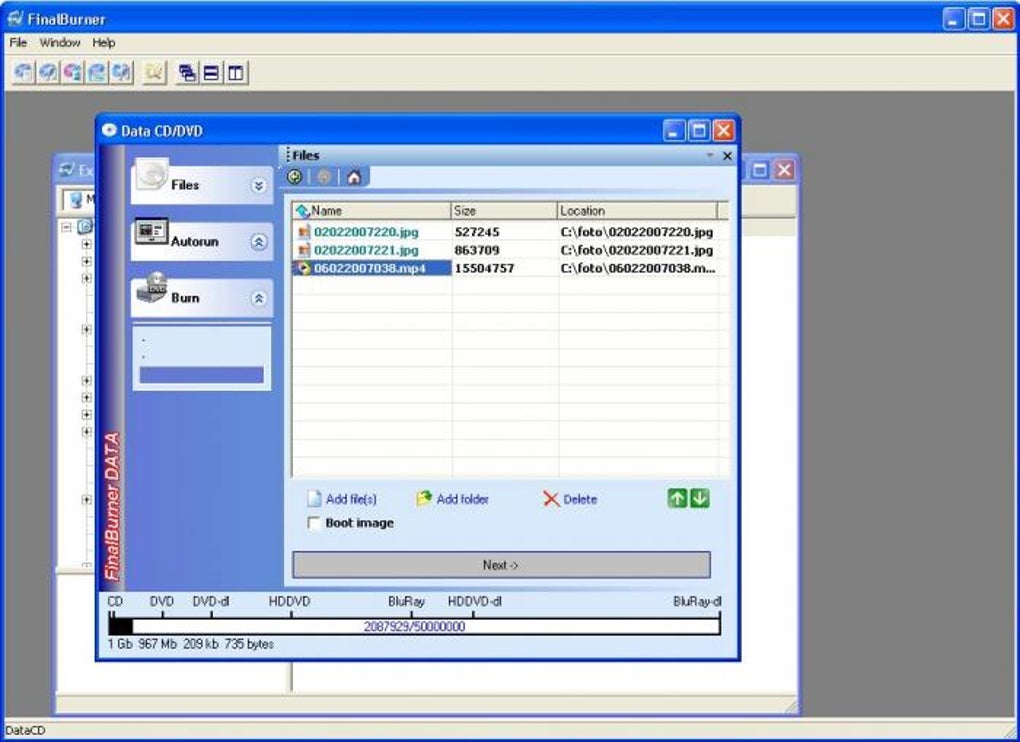Close the Files panel with the X
Screen dimensions: 1020x742
[x=727, y=155]
